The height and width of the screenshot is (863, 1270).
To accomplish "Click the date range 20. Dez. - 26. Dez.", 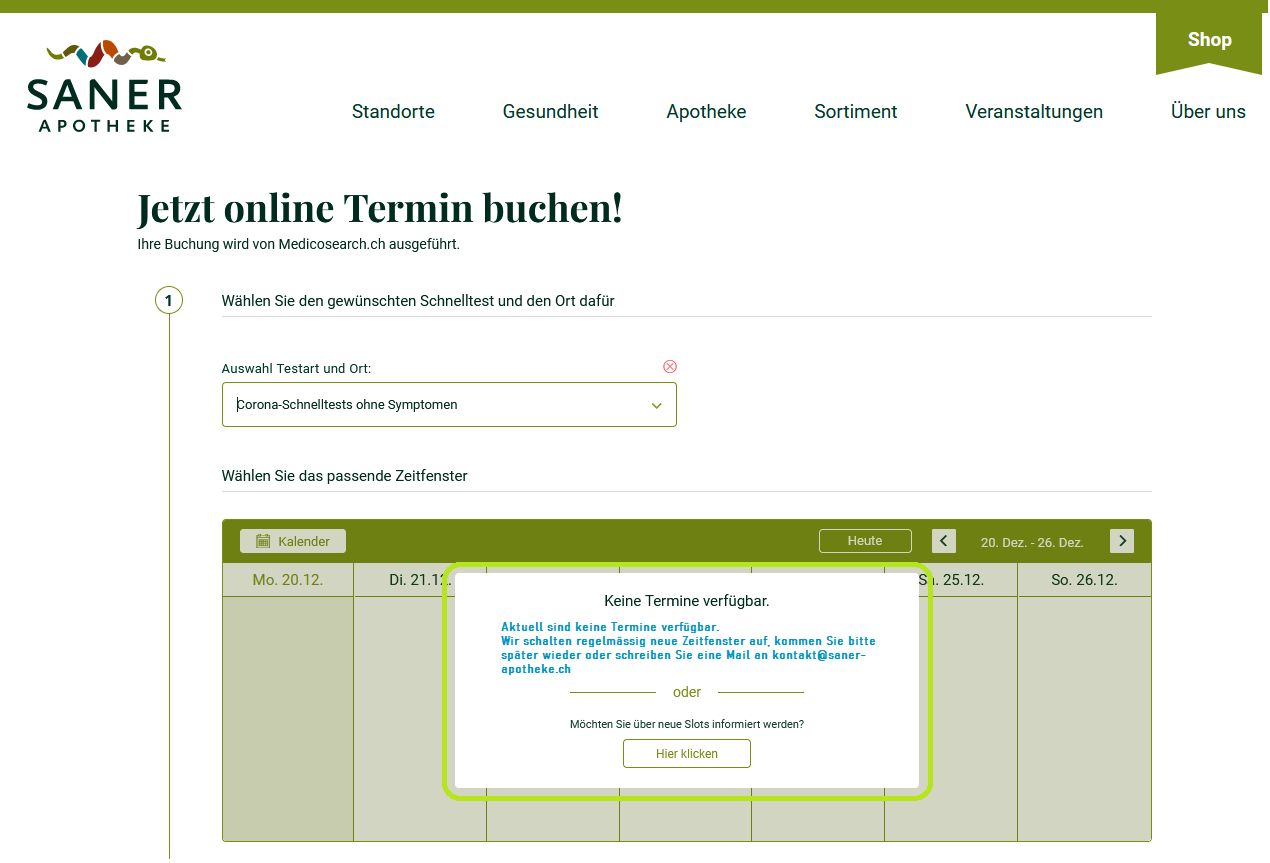I will (x=1032, y=542).
